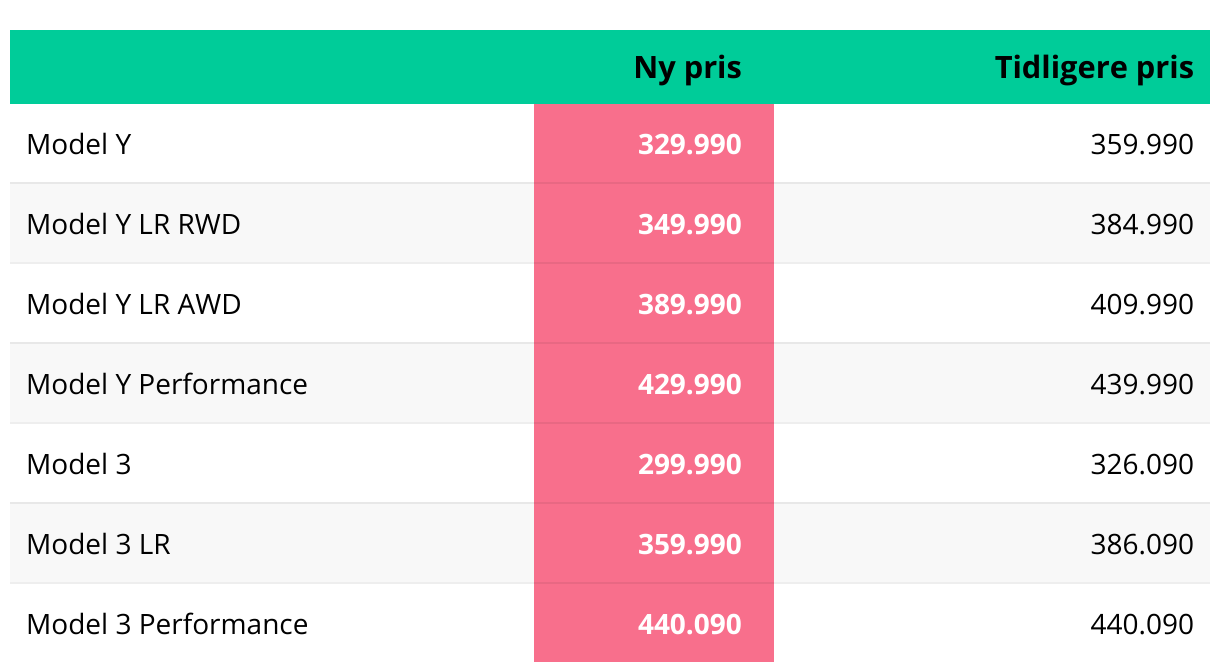Select the Model Y Performance label
Viewport: 1220px width, 672px height.
167,384
